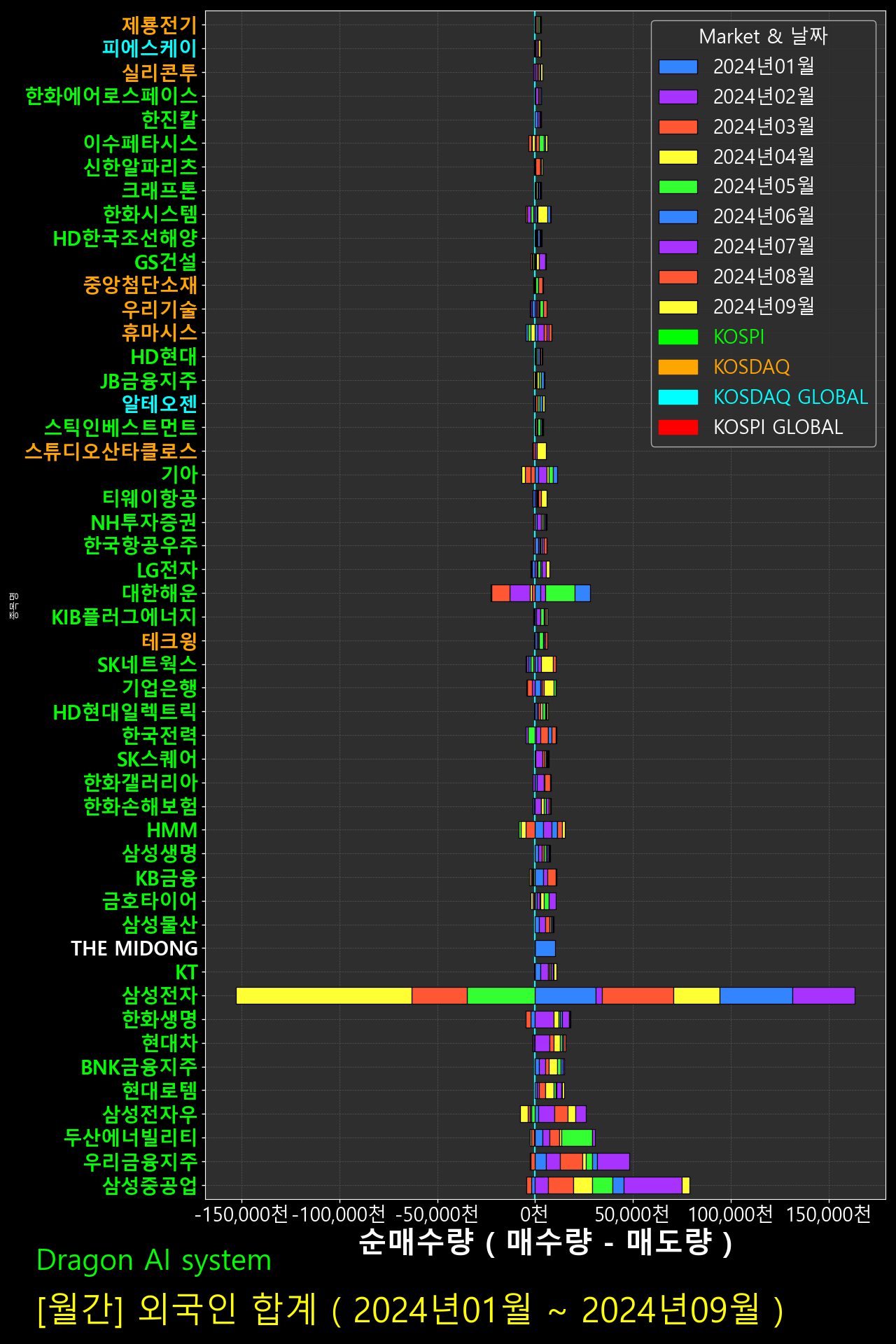The image size is (896, 1344).
Task: Click the 삼성전자 stock label
Action: (x=160, y=995)
